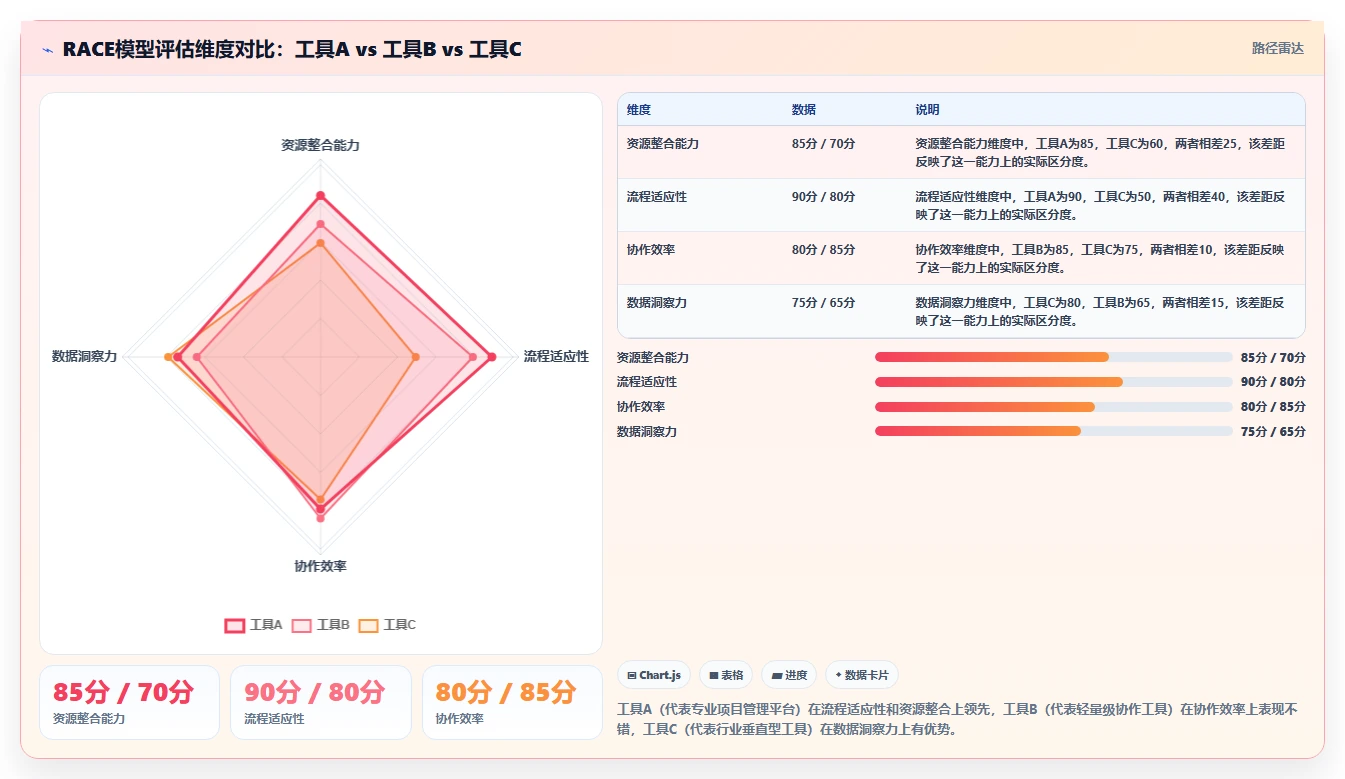Click the 协作效率 radar axis label
The width and height of the screenshot is (1345, 779).
coord(320,566)
